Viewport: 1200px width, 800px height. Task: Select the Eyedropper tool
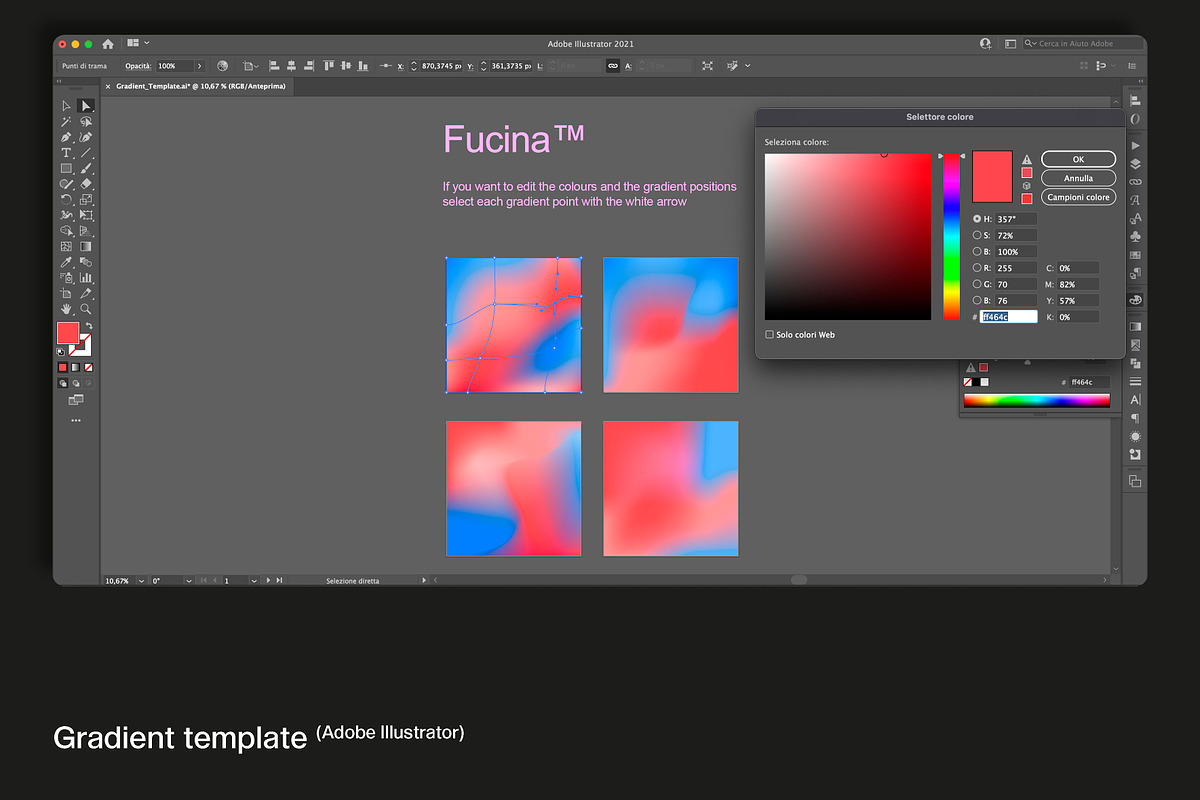coord(66,262)
